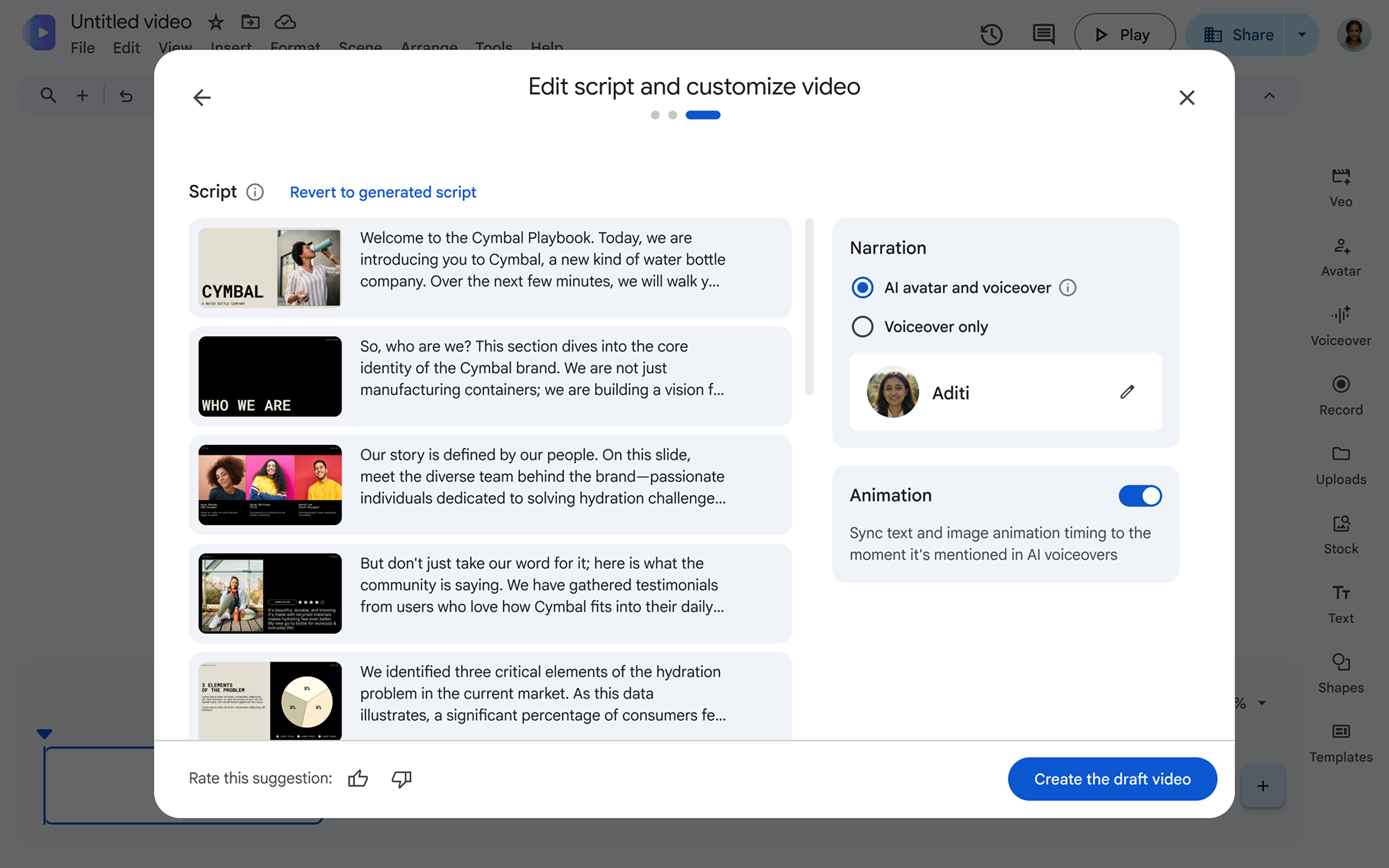Select the 3 elements pie chart thumbnail
1389x868 pixels.
tap(270, 701)
